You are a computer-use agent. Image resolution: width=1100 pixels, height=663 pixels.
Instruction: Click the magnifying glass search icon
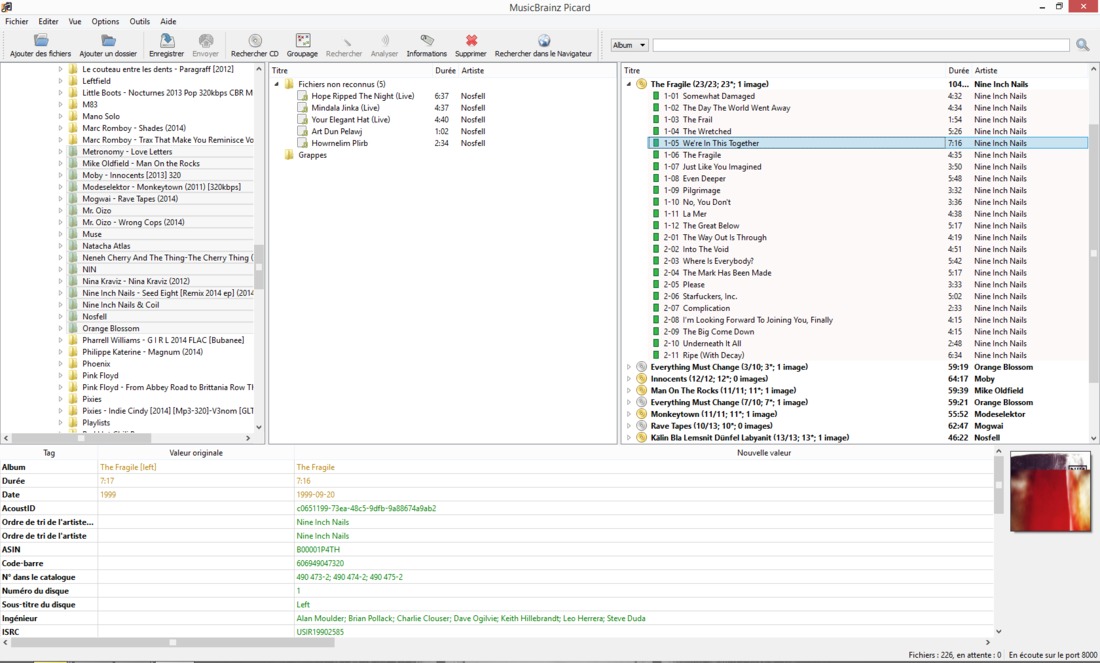click(1082, 45)
